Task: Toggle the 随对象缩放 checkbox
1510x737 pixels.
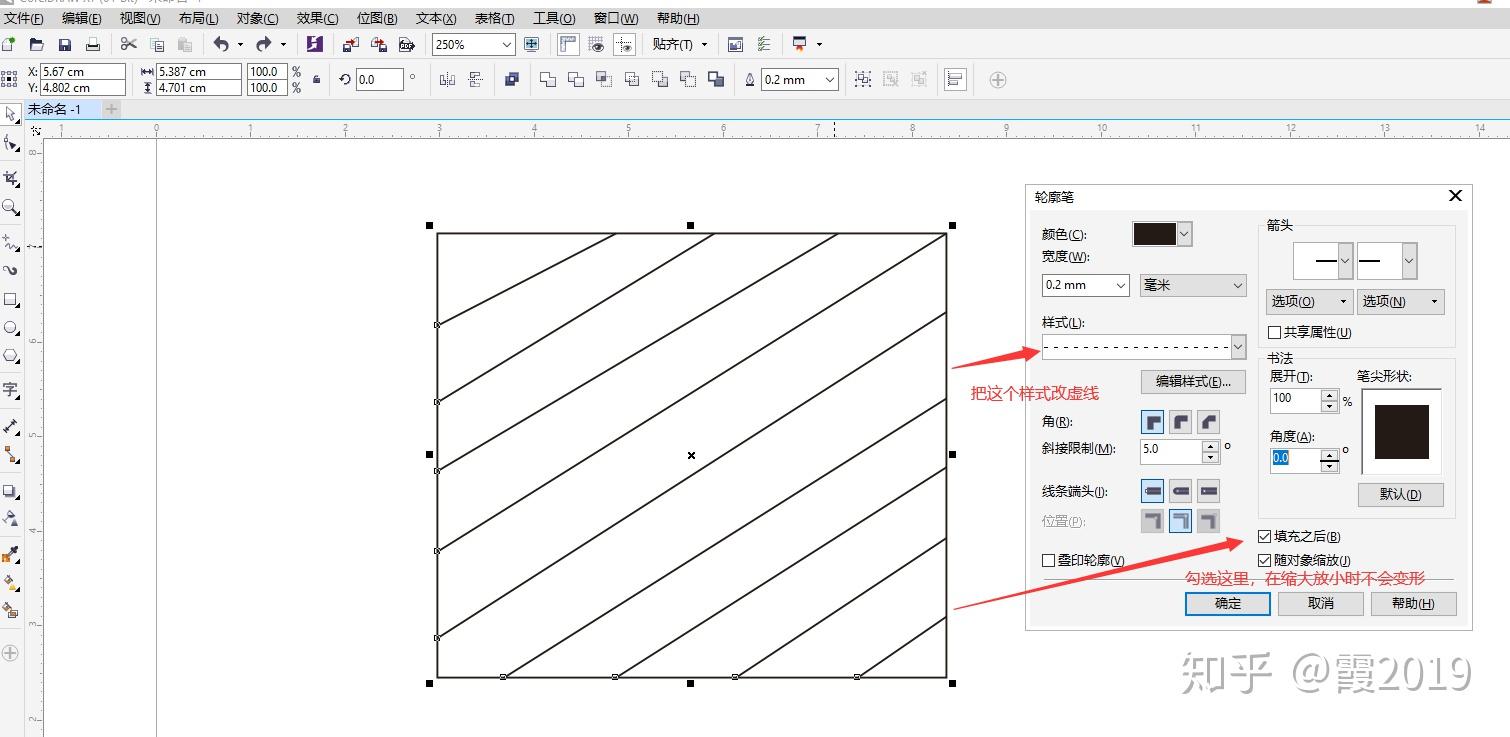Action: [1265, 561]
